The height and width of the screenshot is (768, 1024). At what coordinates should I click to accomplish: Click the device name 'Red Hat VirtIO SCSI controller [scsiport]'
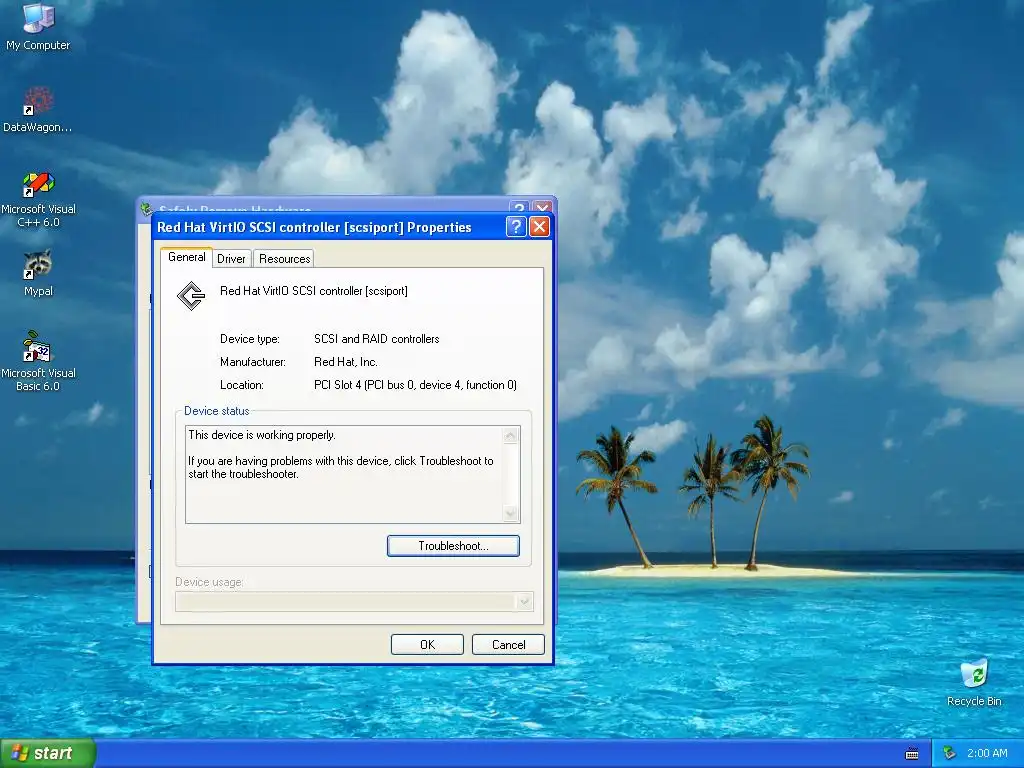[x=313, y=291]
